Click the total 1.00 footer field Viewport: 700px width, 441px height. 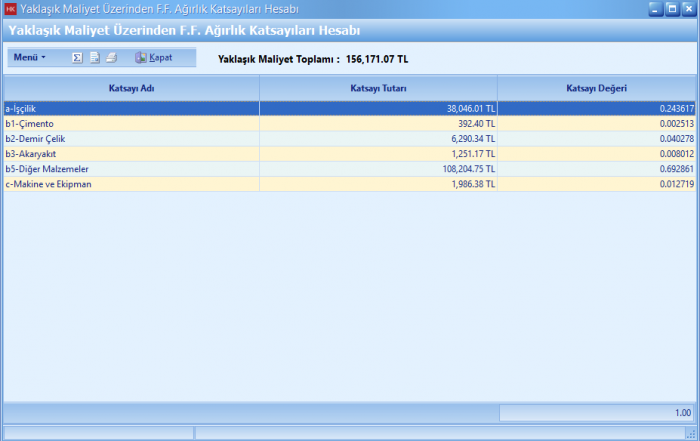(x=597, y=412)
